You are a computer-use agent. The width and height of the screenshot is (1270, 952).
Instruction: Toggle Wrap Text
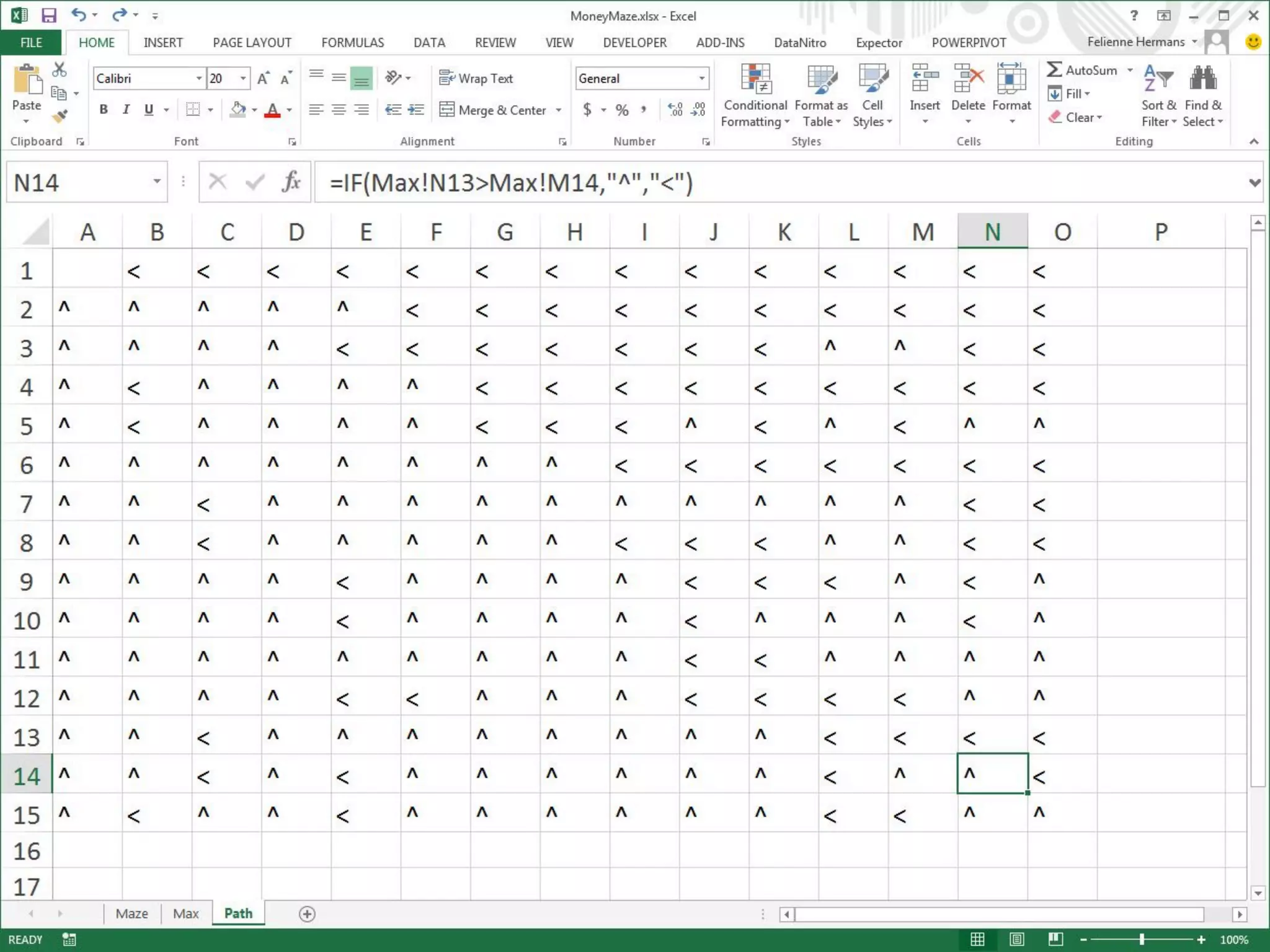click(476, 78)
